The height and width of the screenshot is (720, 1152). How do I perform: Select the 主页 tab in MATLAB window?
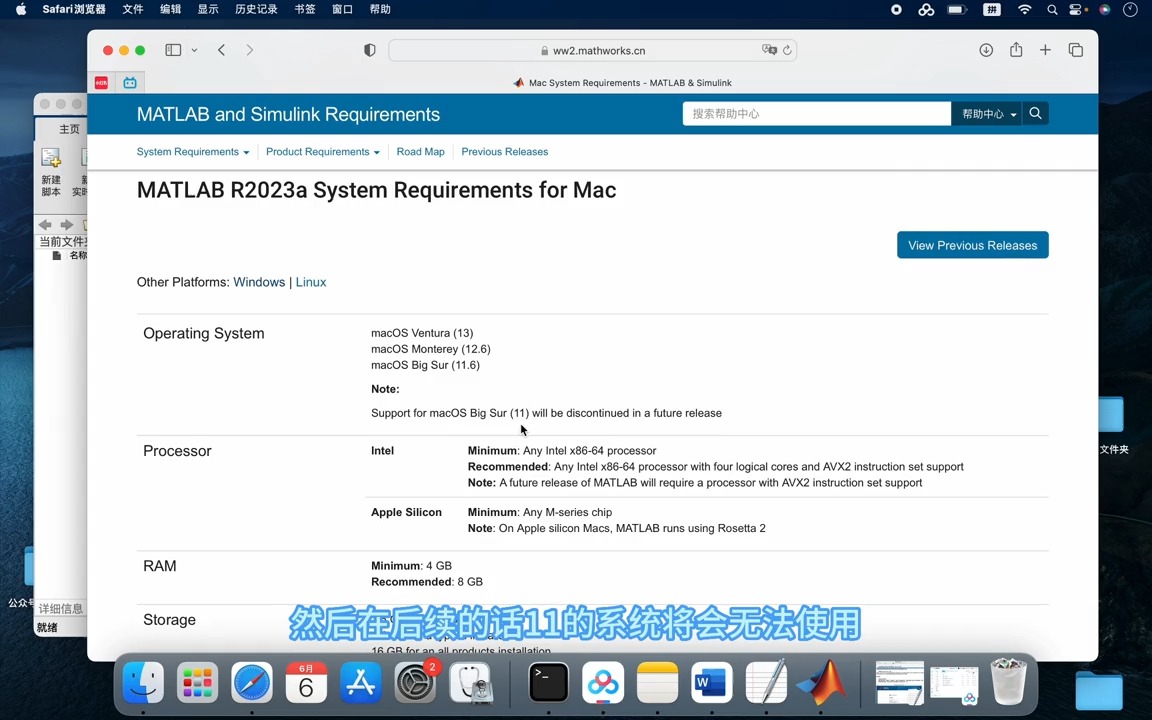pos(69,129)
